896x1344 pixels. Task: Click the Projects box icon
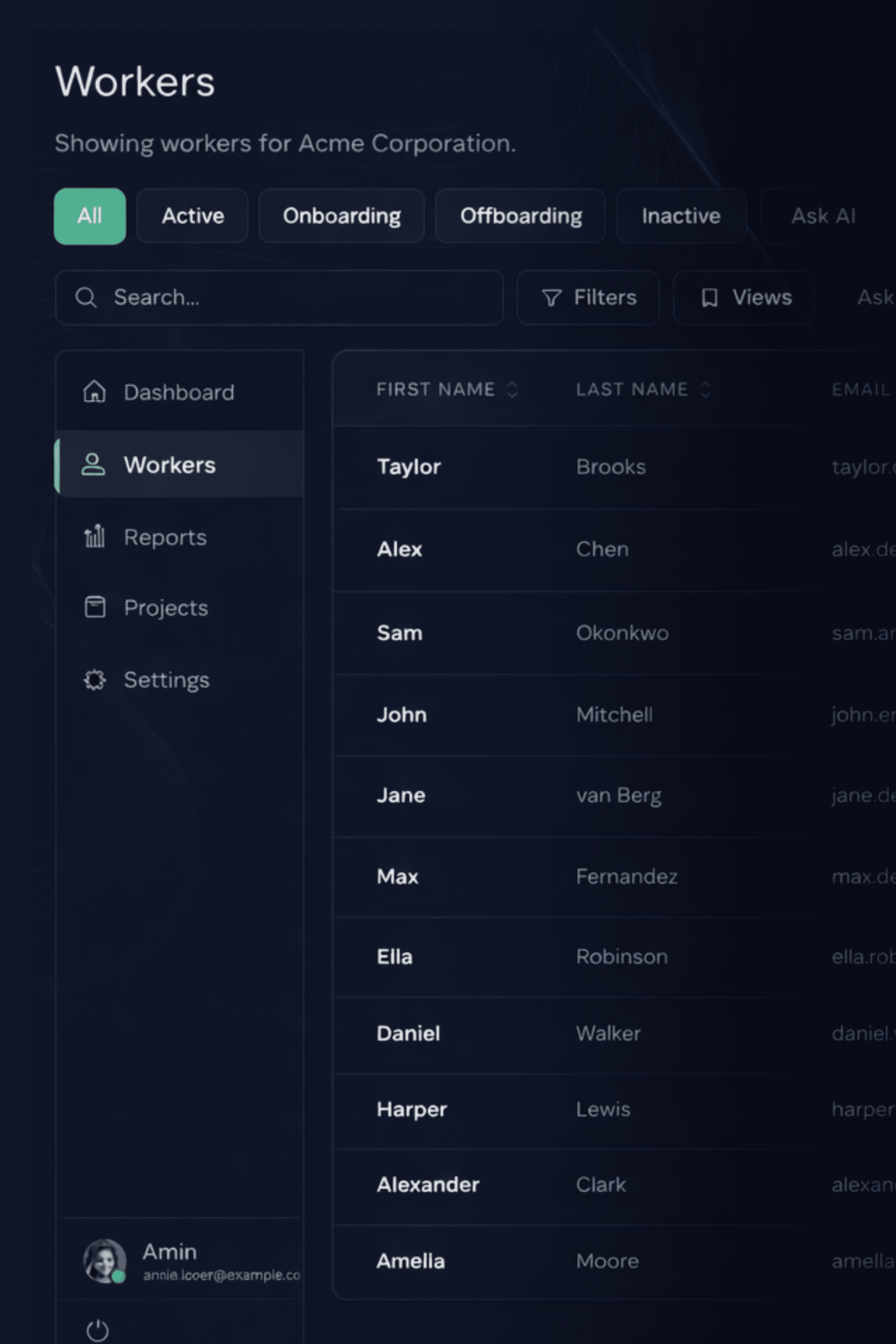point(95,607)
